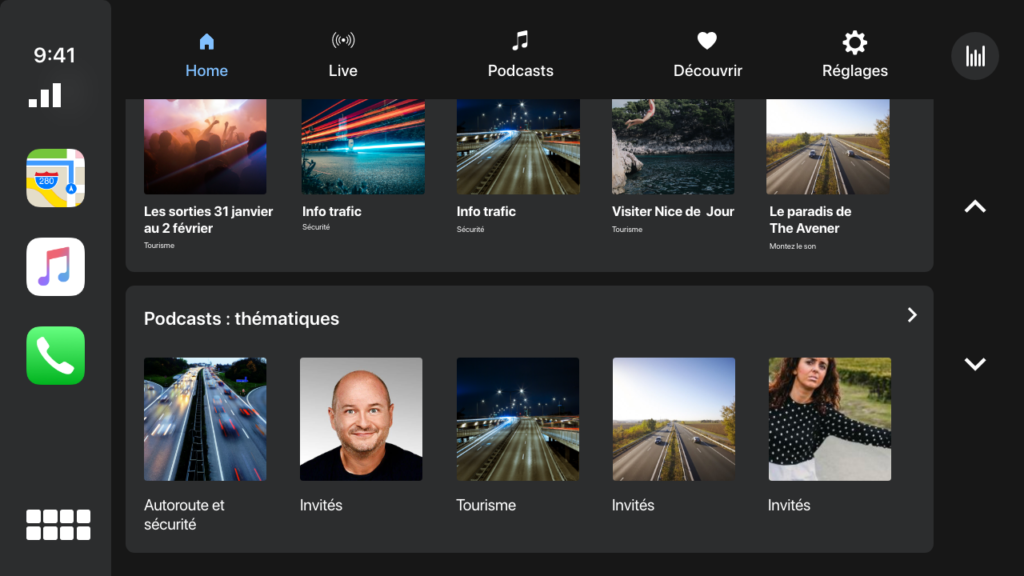Open Réglages settings gear
This screenshot has height=576, width=1024.
(x=854, y=56)
